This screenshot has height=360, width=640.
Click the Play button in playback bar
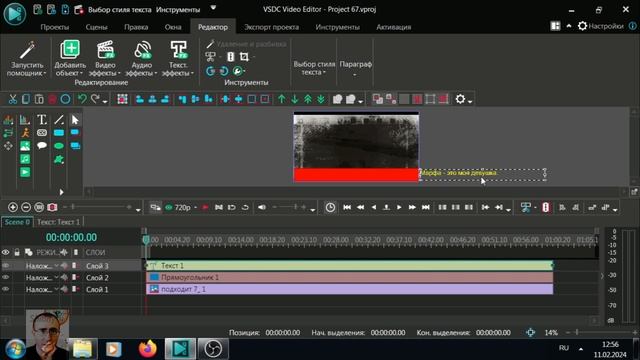[399, 207]
